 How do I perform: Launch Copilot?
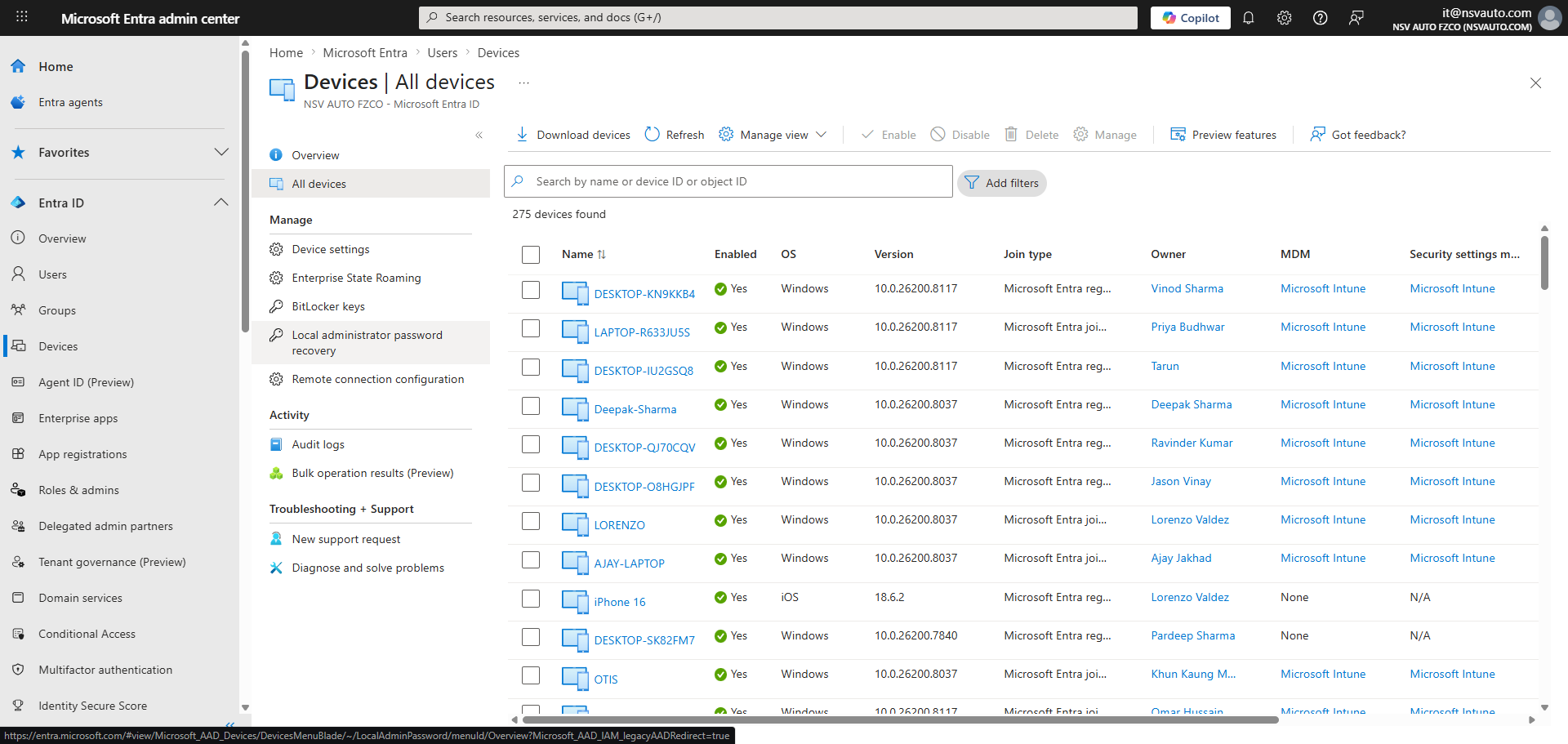click(1190, 18)
